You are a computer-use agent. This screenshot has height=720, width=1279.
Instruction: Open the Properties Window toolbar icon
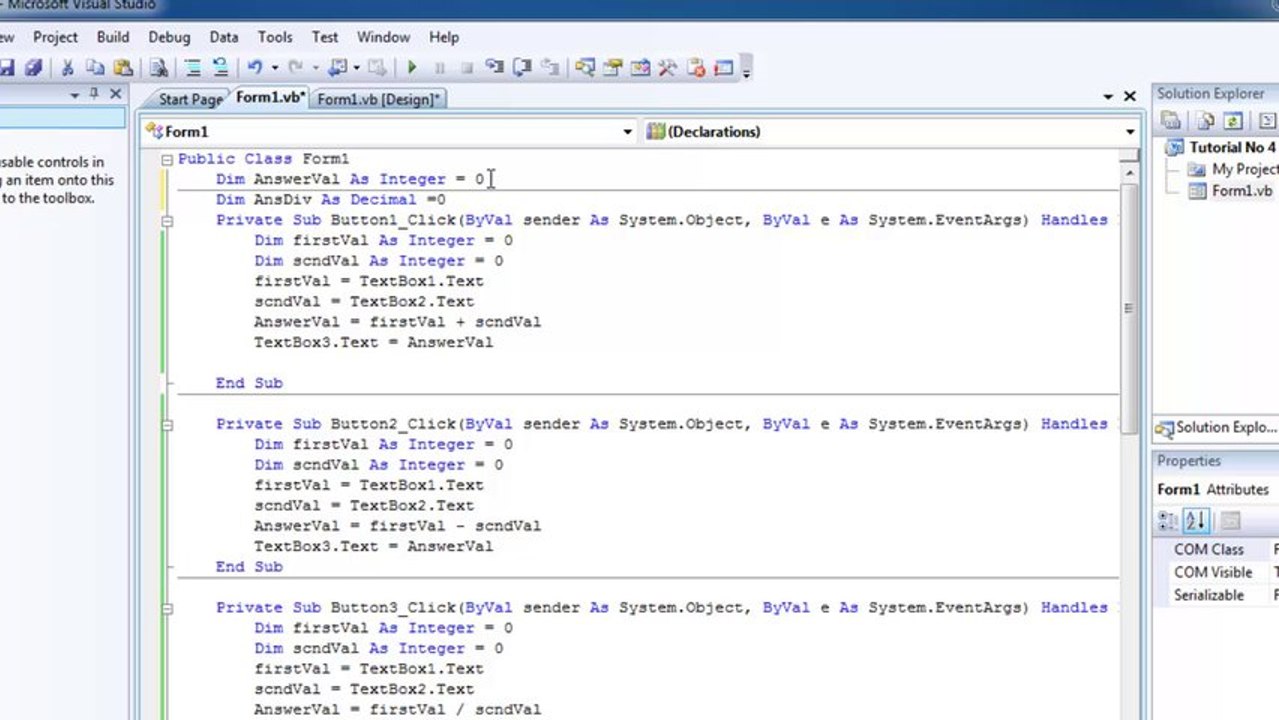pyautogui.click(x=612, y=68)
